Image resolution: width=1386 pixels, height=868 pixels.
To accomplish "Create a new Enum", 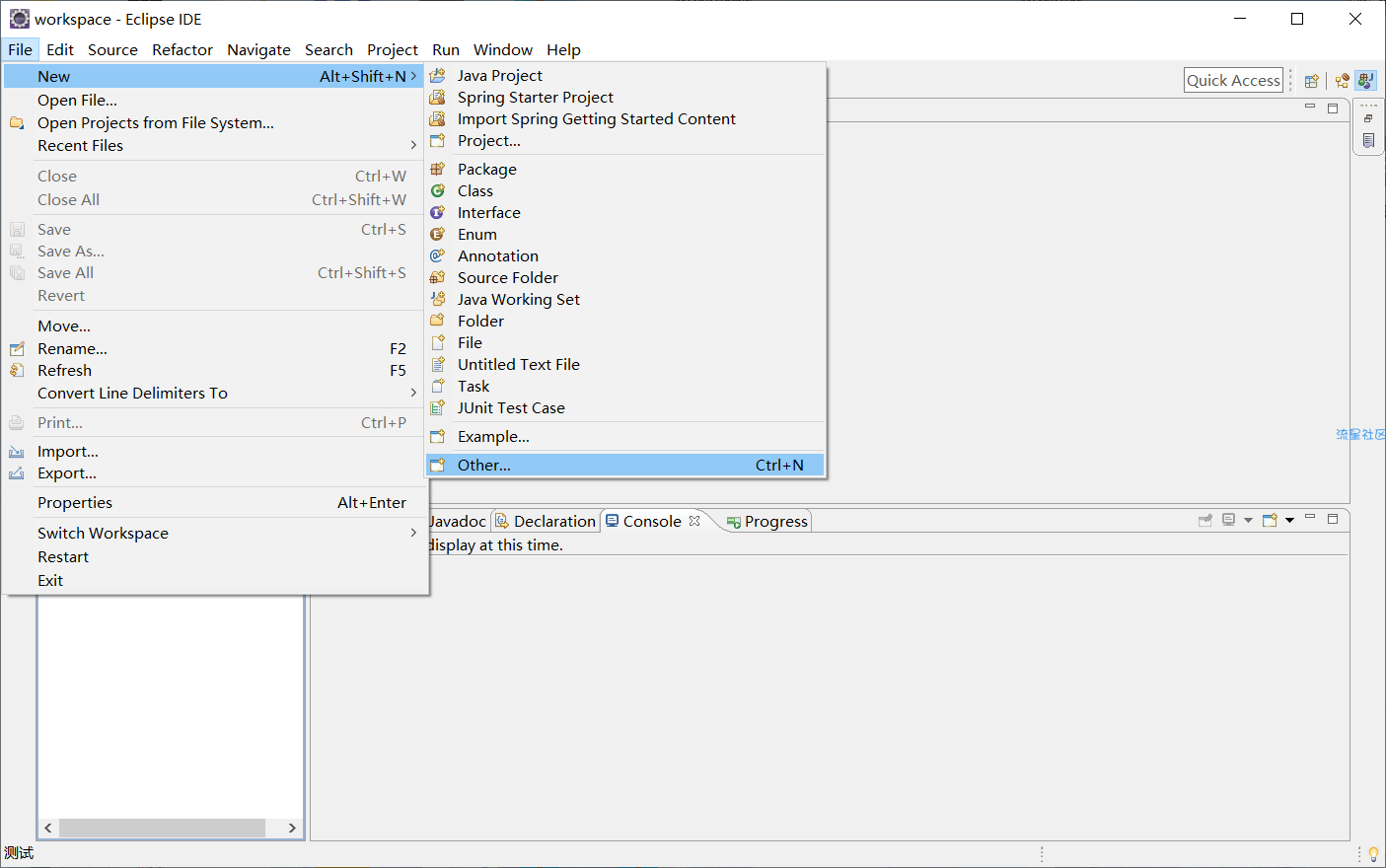I will point(625,234).
